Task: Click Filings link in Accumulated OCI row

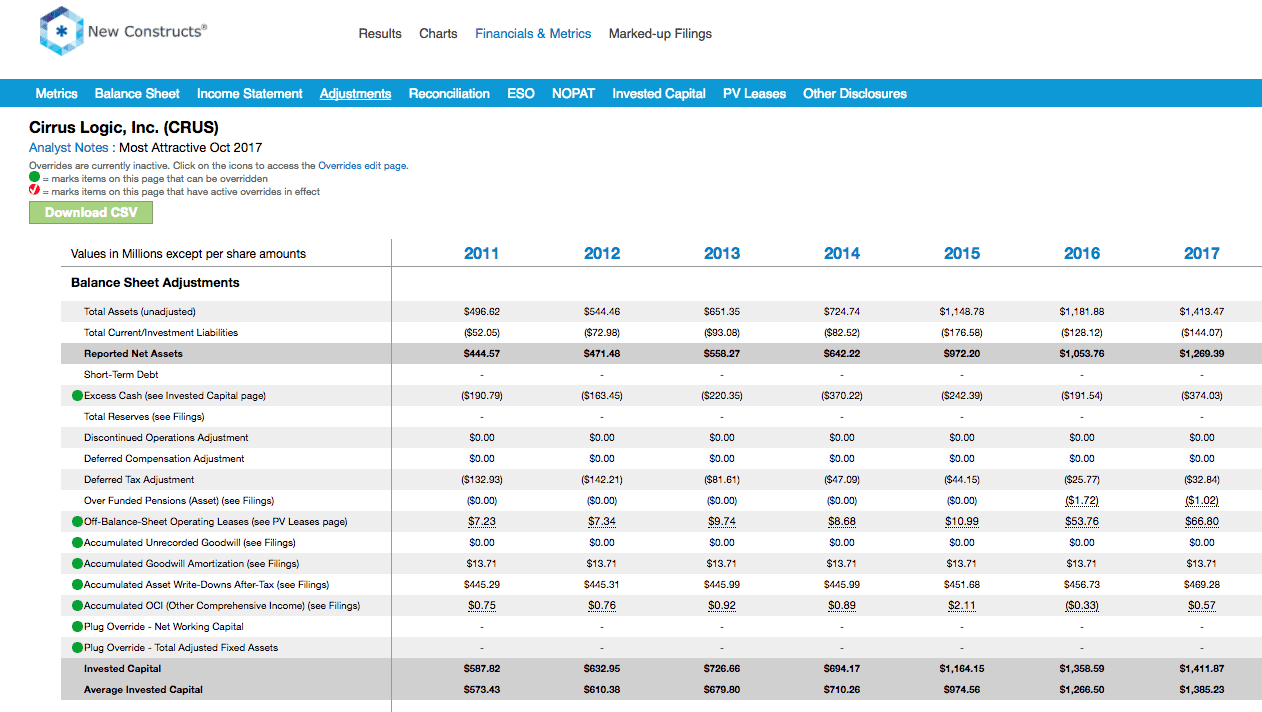Action: click(342, 606)
